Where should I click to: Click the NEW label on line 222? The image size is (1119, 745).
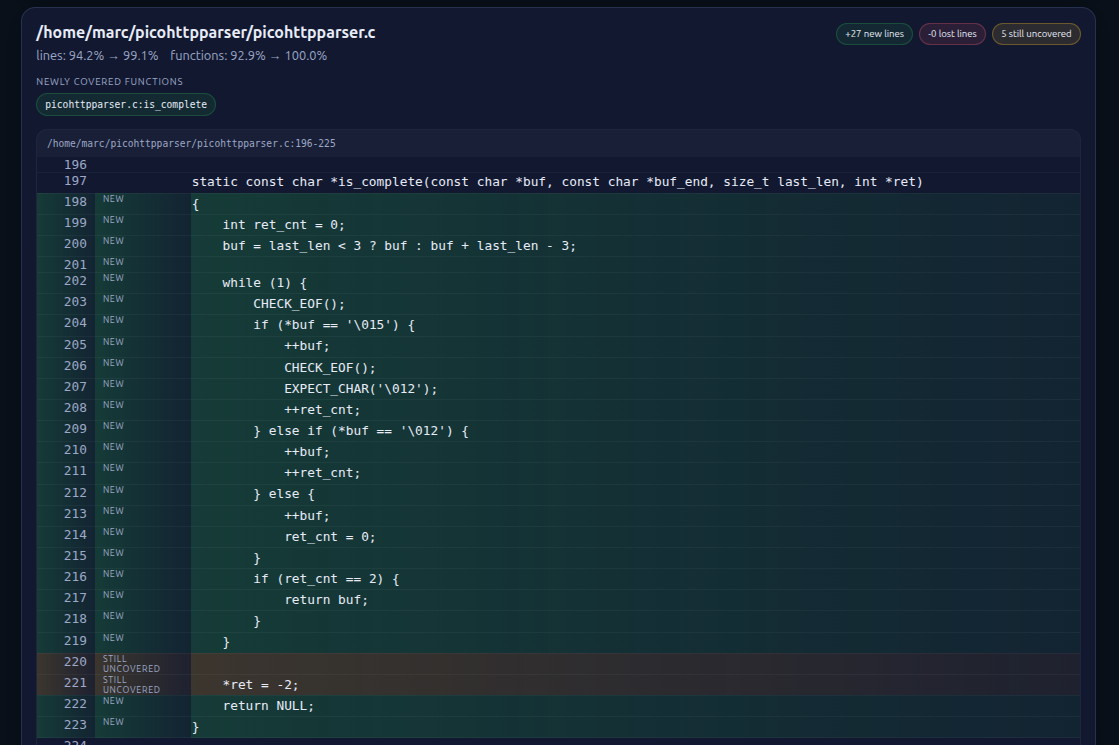(x=113, y=701)
